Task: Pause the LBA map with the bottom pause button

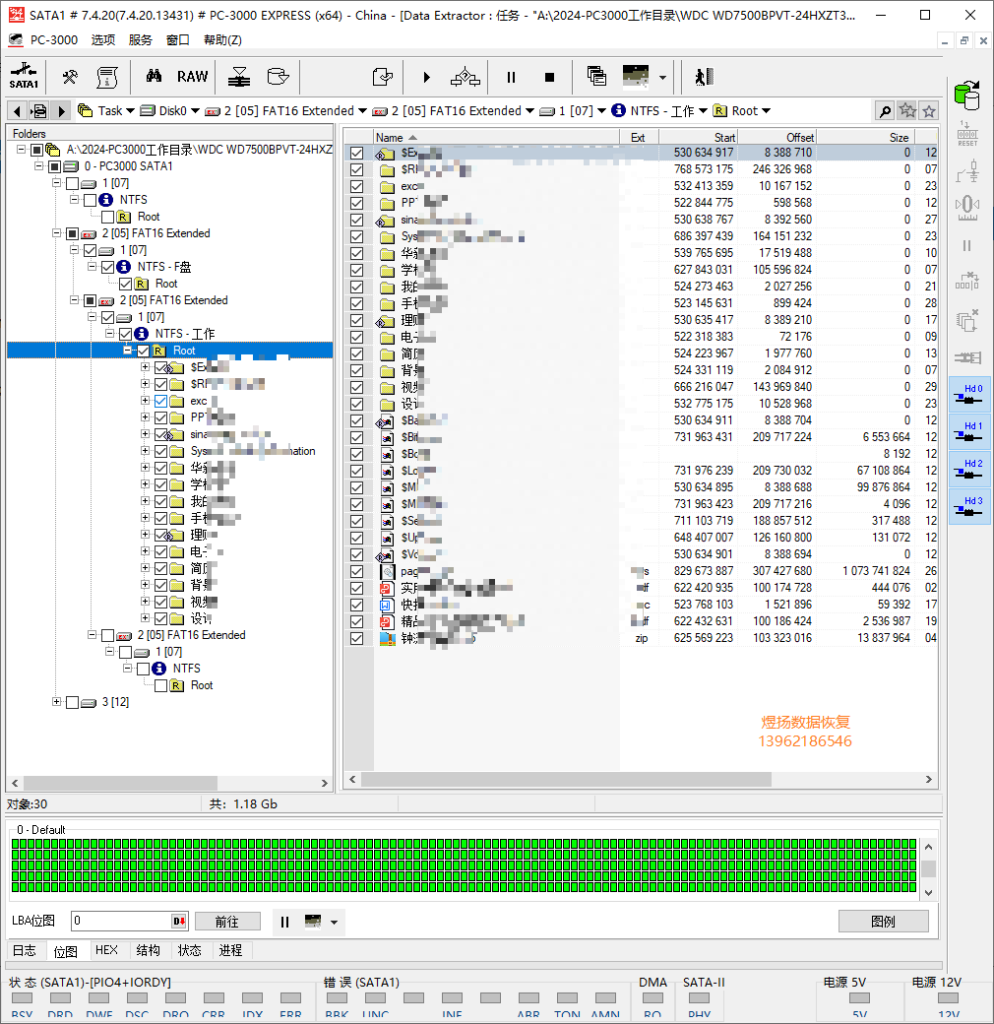Action: tap(285, 921)
